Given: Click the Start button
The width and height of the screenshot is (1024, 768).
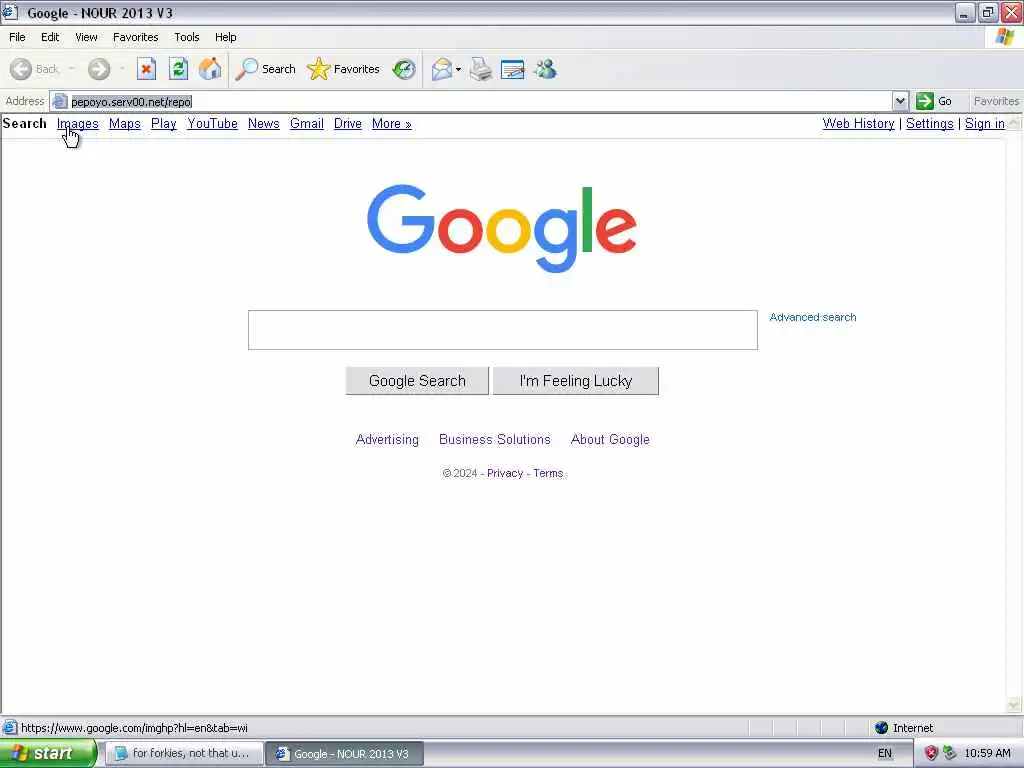Looking at the screenshot, I should pyautogui.click(x=48, y=753).
